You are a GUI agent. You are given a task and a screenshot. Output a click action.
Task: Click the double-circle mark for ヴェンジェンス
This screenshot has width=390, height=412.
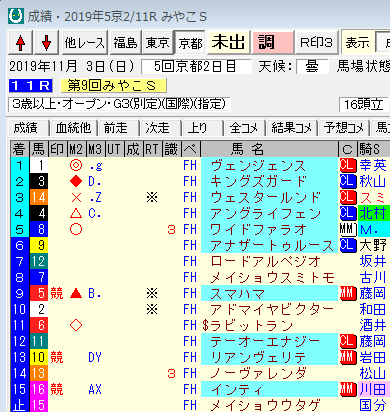pyautogui.click(x=76, y=165)
